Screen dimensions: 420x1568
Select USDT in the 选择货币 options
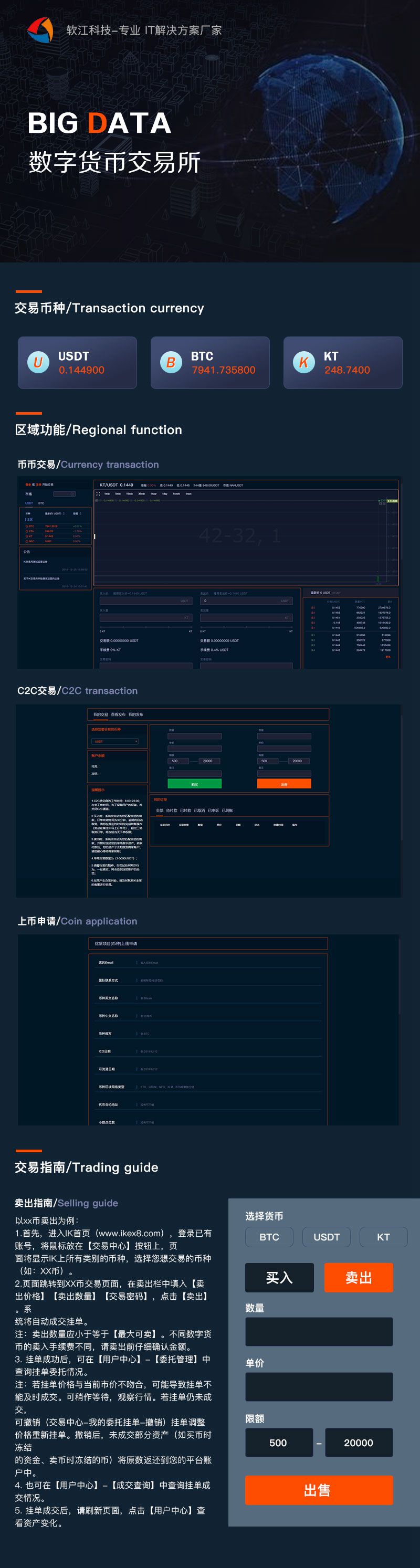326,1237
